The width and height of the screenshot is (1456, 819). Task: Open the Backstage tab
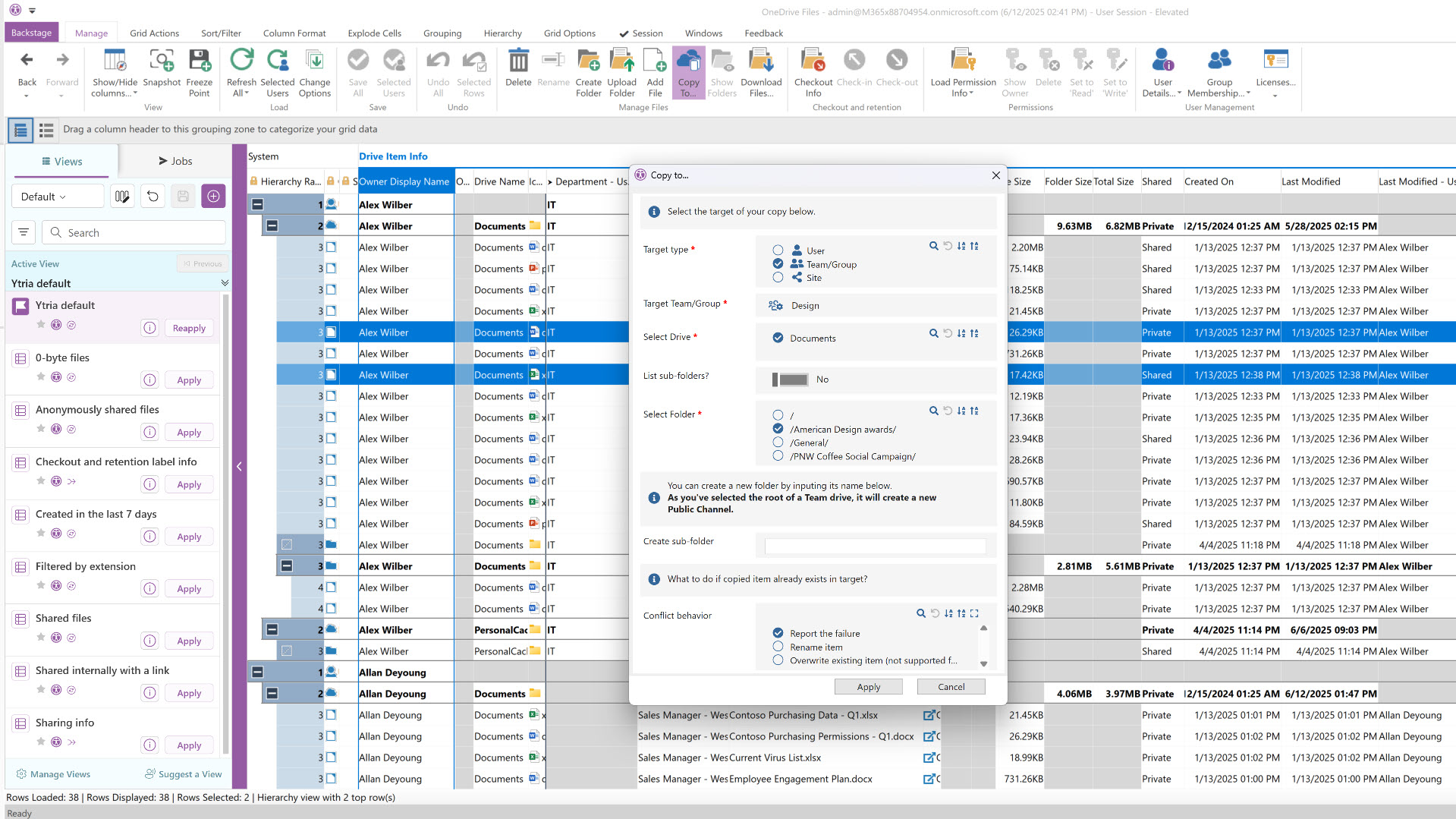click(x=32, y=33)
